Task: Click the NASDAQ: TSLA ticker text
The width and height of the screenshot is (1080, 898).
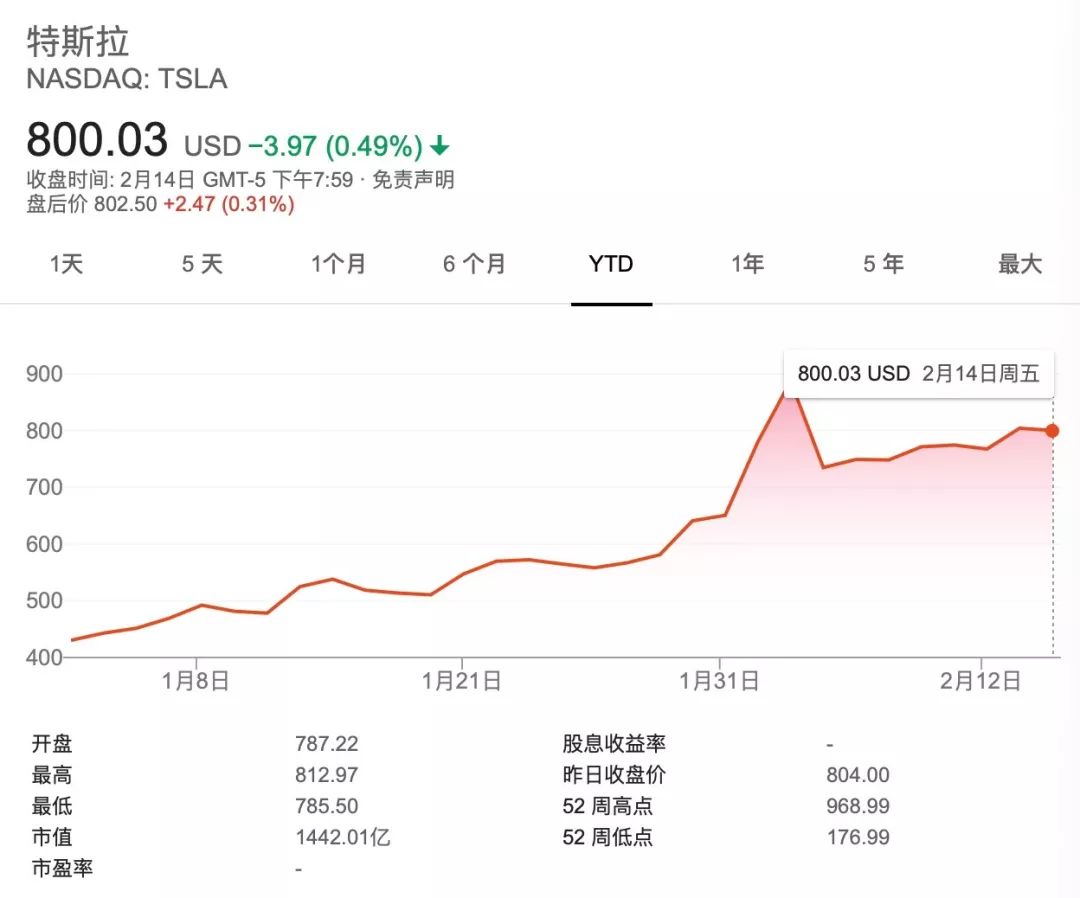Action: click(x=127, y=79)
